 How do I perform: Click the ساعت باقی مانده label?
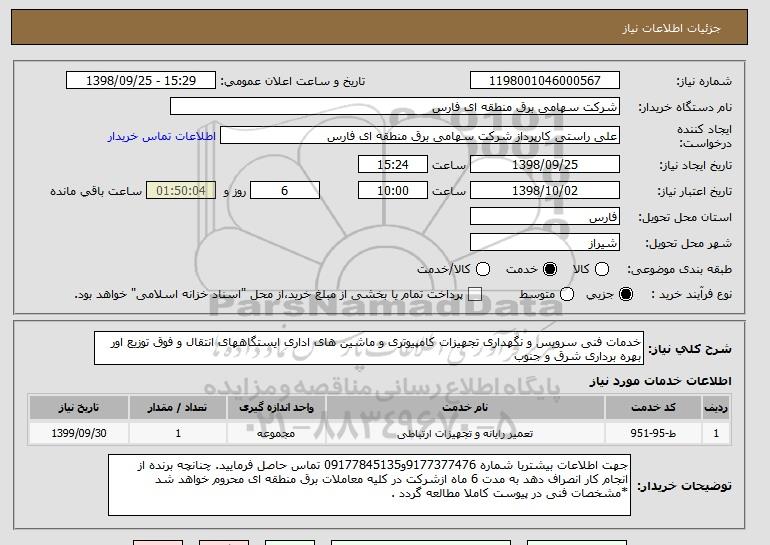coord(96,191)
